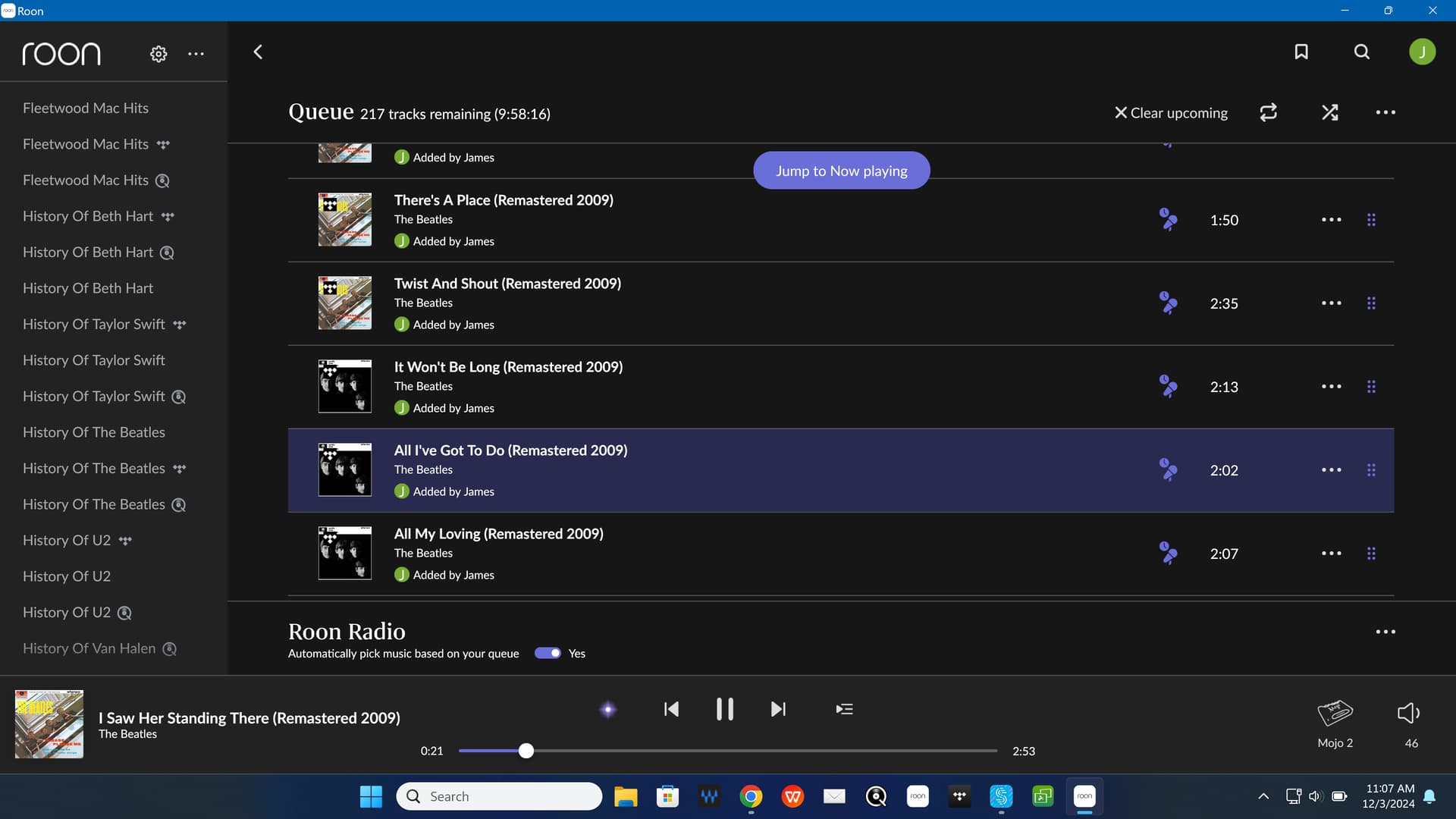
Task: Click source icon on It Won't Be Long row
Action: (x=1168, y=386)
